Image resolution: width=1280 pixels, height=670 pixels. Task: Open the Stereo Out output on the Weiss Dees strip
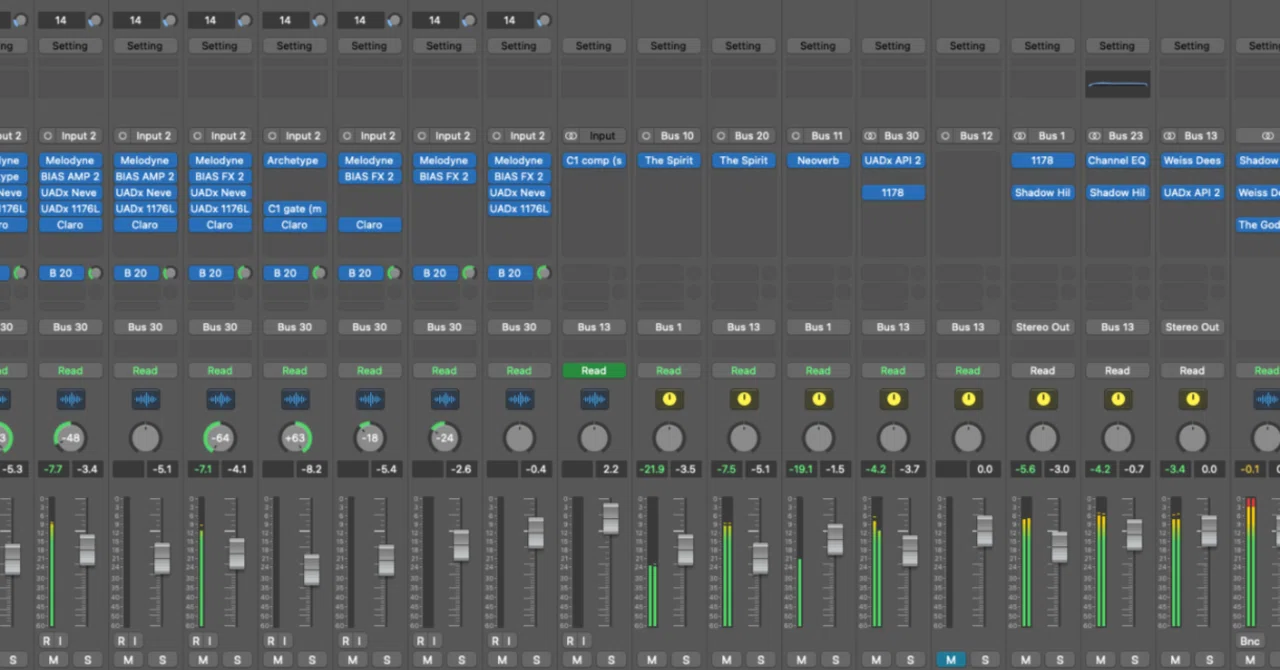1192,327
